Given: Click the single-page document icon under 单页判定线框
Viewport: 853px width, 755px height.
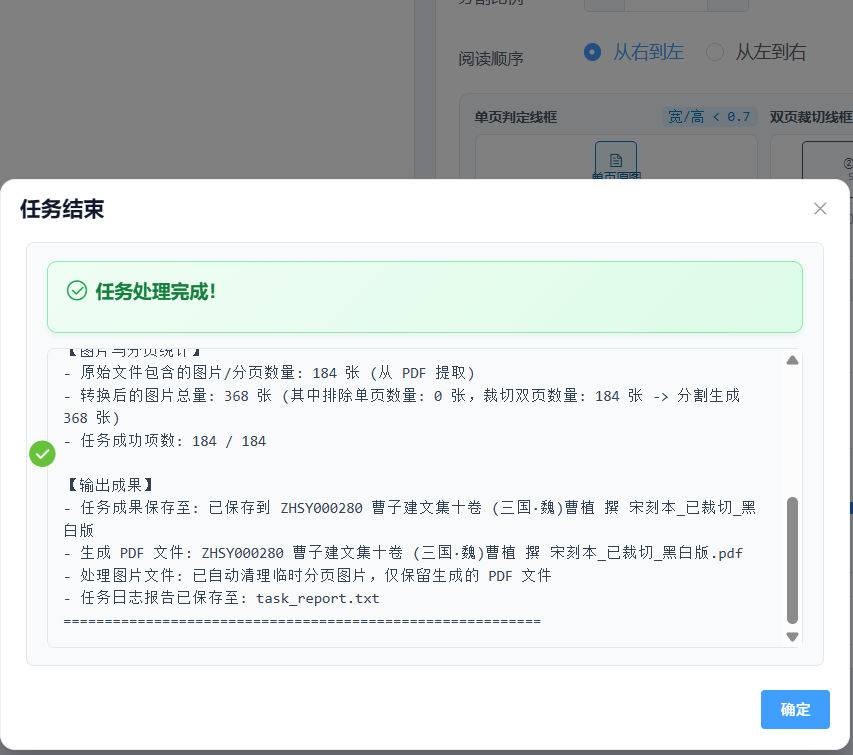Looking at the screenshot, I should tap(616, 160).
